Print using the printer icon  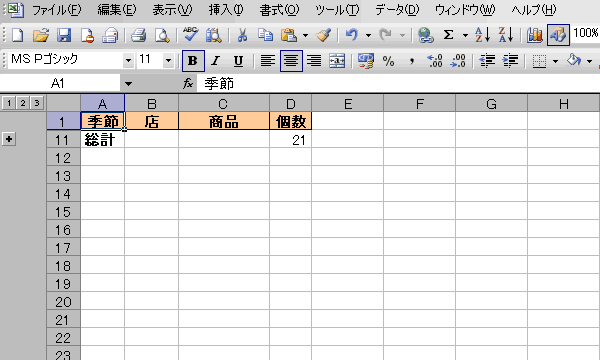pyautogui.click(x=139, y=35)
